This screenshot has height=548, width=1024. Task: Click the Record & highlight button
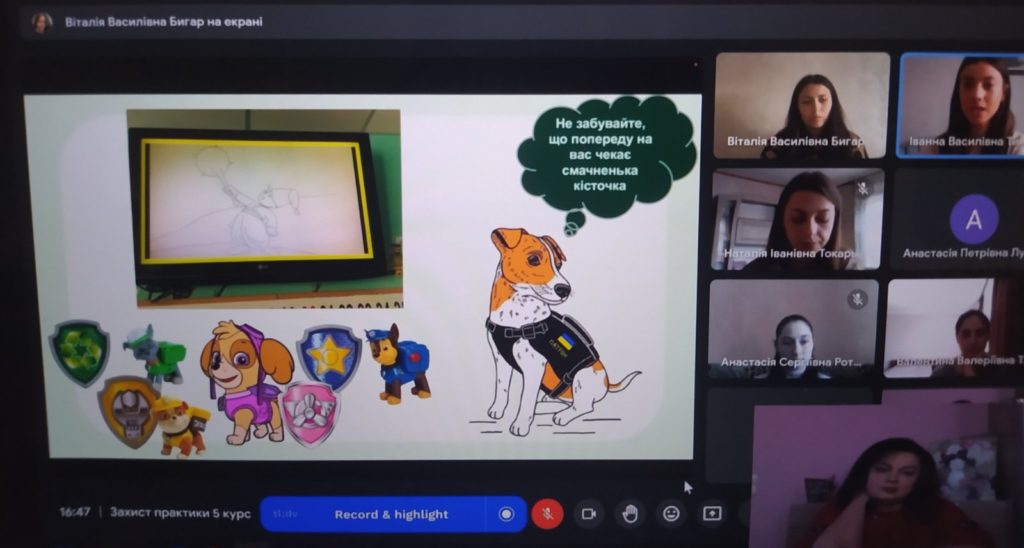392,515
